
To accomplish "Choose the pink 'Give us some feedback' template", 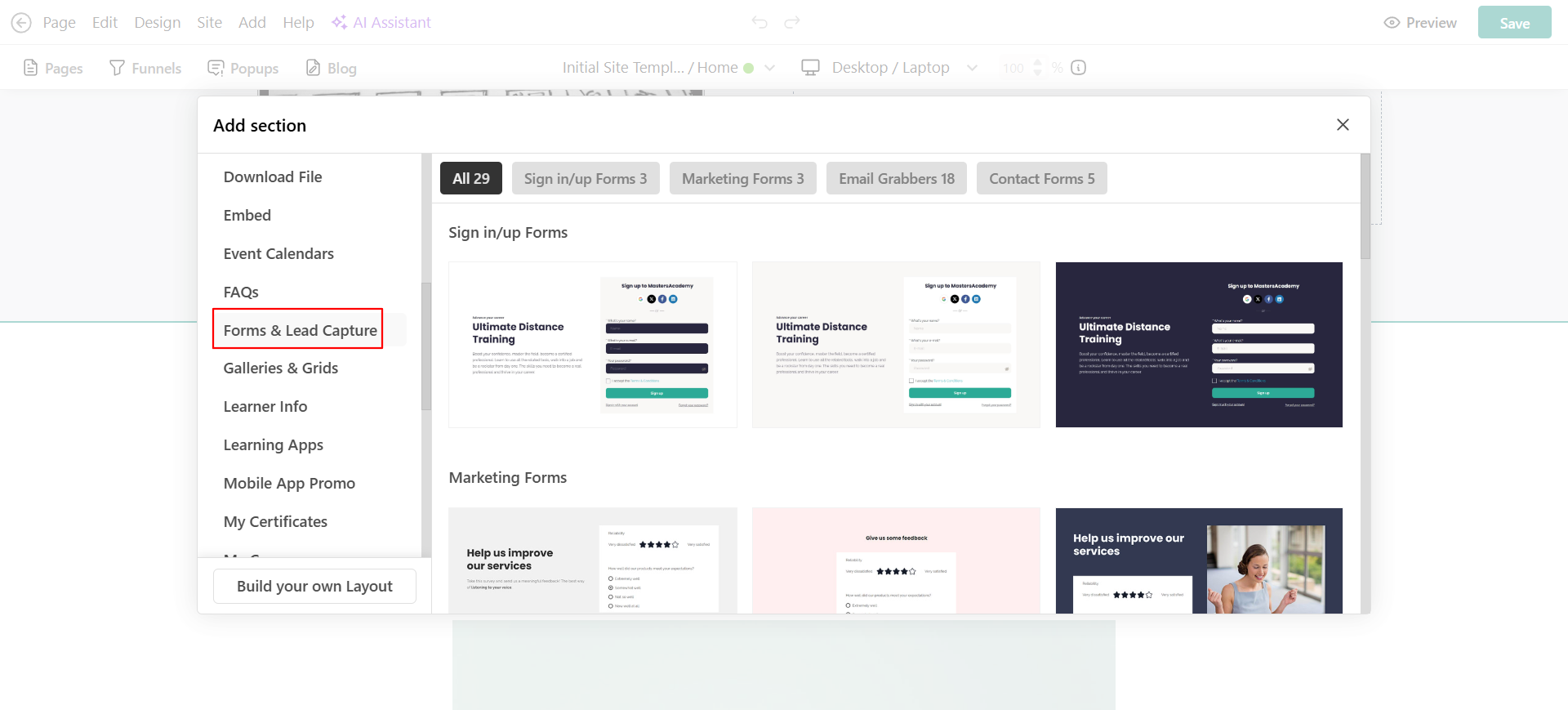I will pos(896,560).
